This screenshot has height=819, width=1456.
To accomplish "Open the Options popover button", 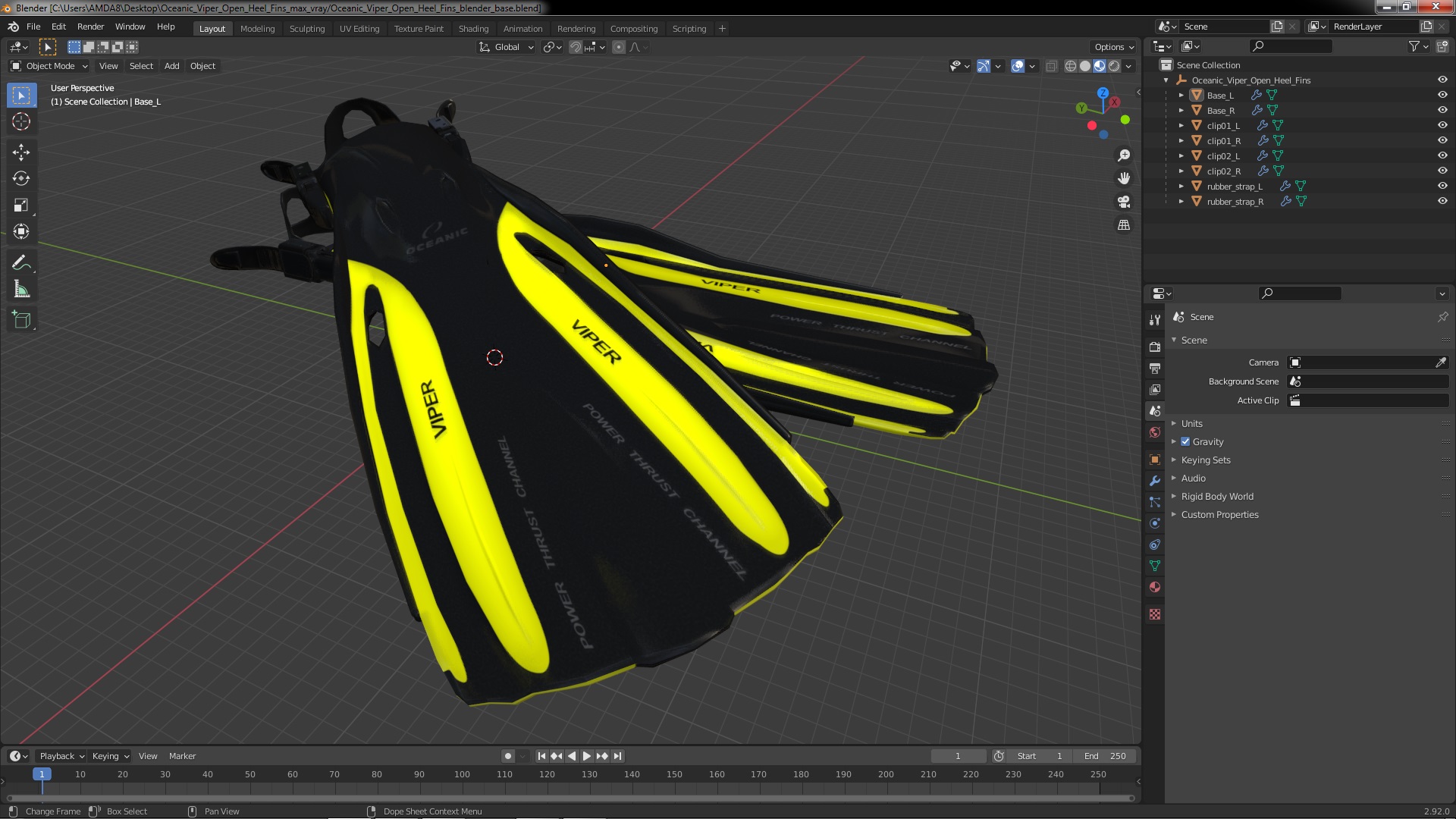I will click(1113, 47).
